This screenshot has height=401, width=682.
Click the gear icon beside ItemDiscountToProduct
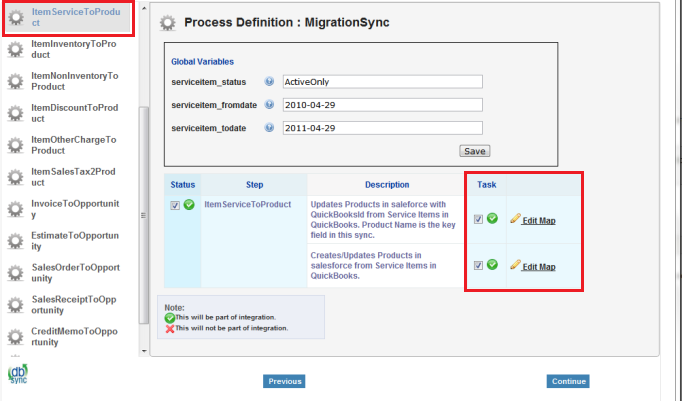click(x=16, y=113)
